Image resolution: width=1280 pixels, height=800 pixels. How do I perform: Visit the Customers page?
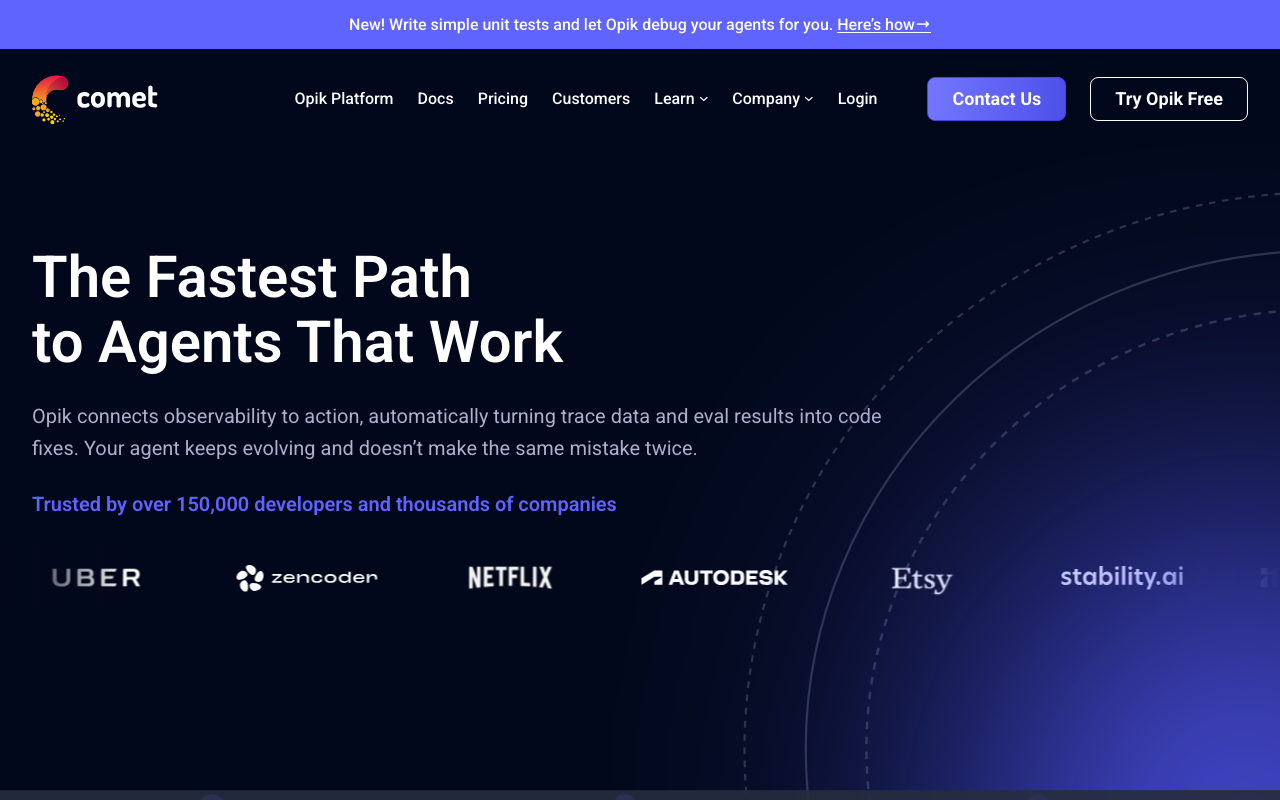(591, 99)
